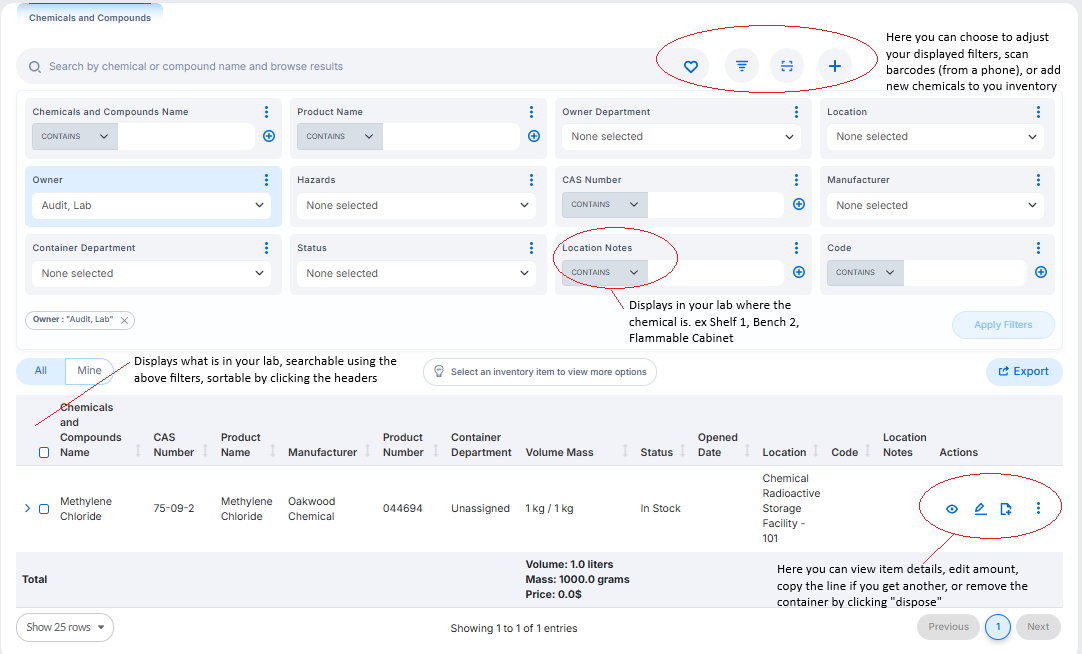The width and height of the screenshot is (1082, 654).
Task: Select the header checkbox above the table
Action: (x=43, y=452)
